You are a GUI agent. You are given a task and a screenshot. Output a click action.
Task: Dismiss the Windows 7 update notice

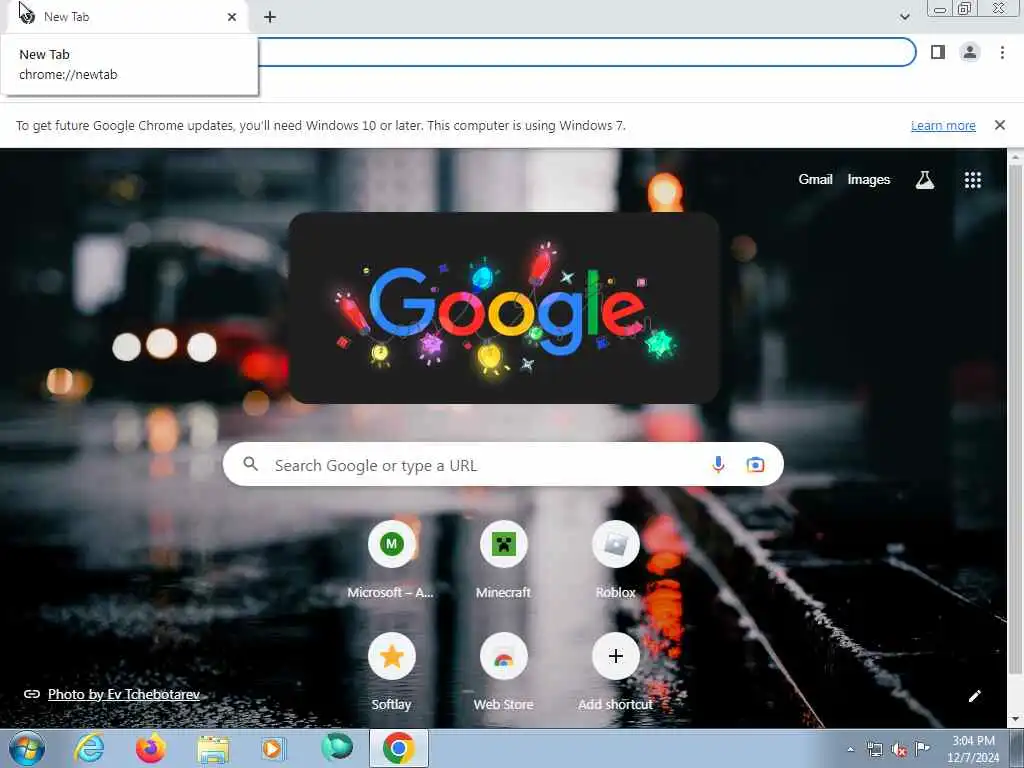point(999,125)
